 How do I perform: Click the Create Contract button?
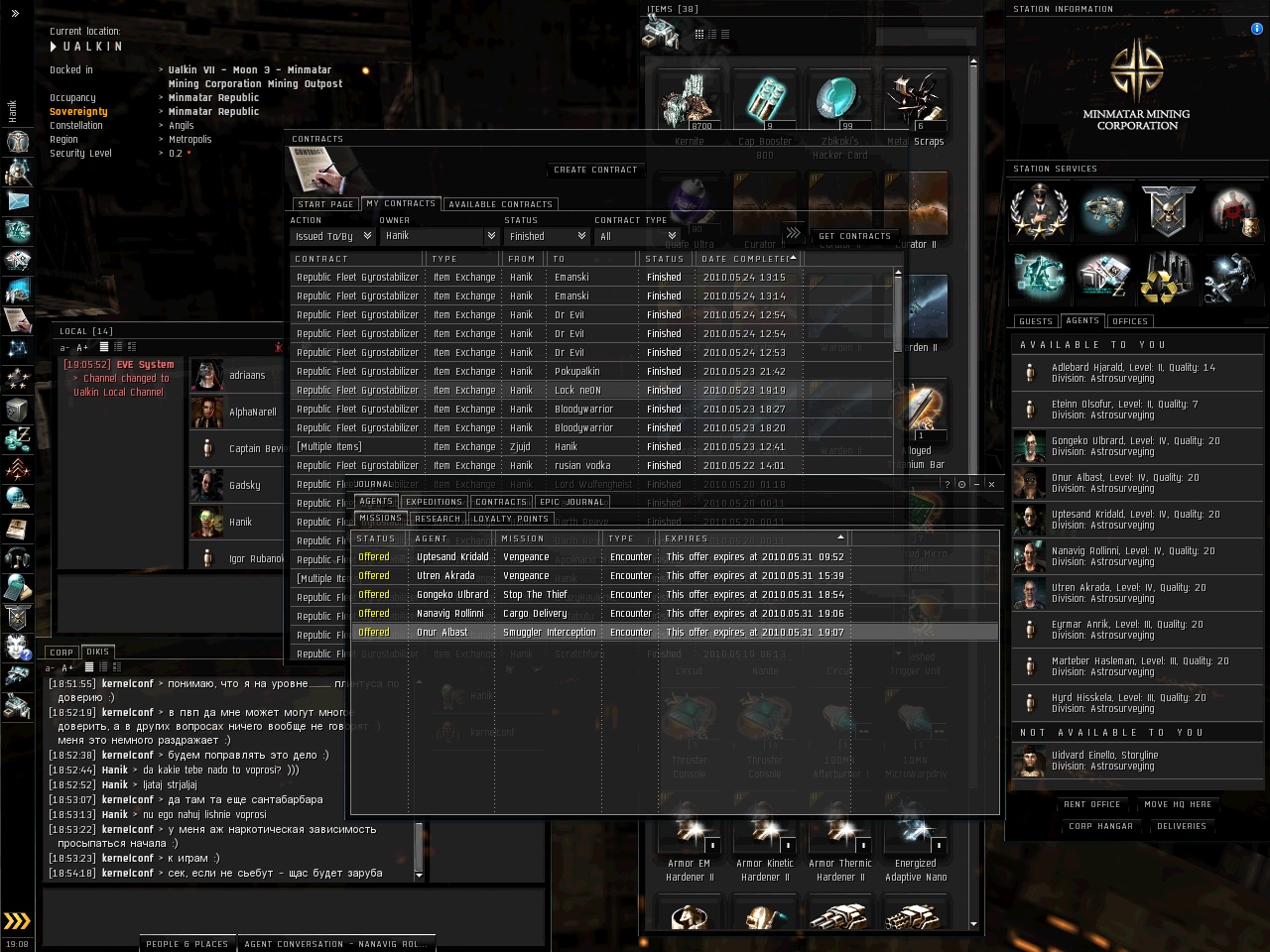[595, 170]
